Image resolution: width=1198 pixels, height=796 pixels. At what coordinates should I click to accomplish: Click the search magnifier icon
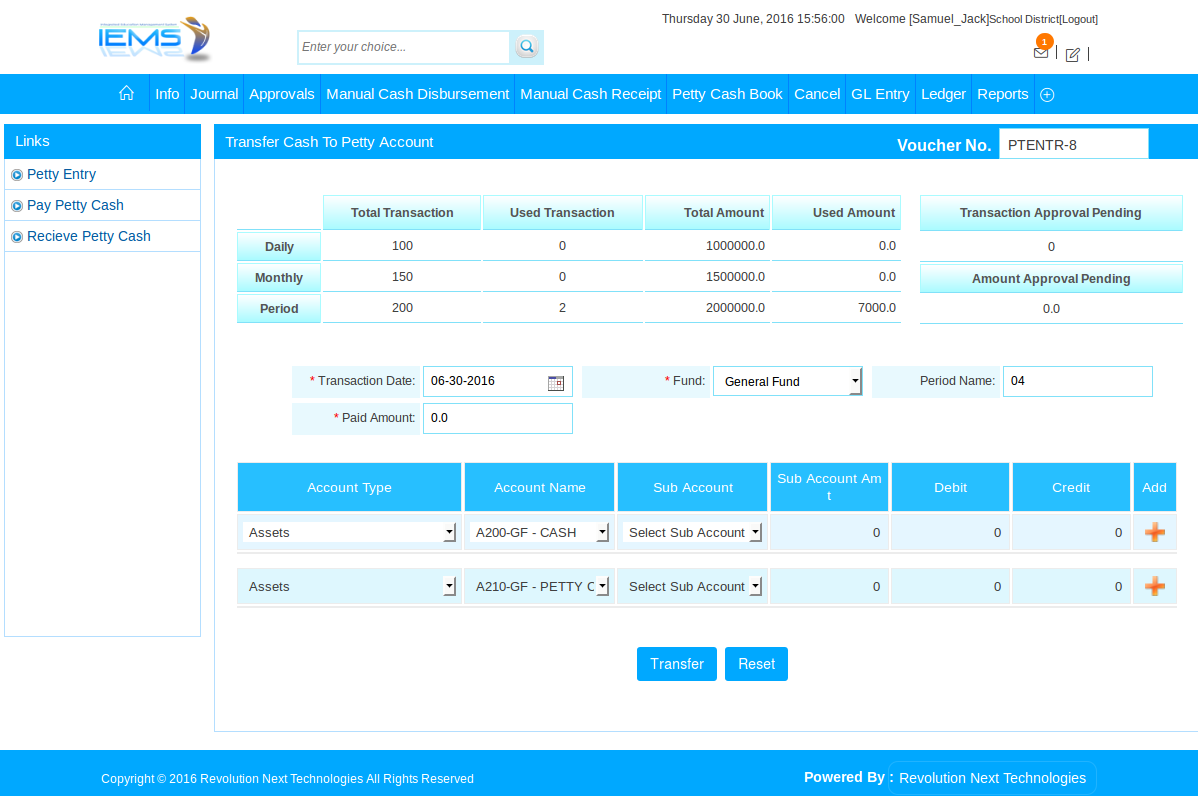pos(526,47)
